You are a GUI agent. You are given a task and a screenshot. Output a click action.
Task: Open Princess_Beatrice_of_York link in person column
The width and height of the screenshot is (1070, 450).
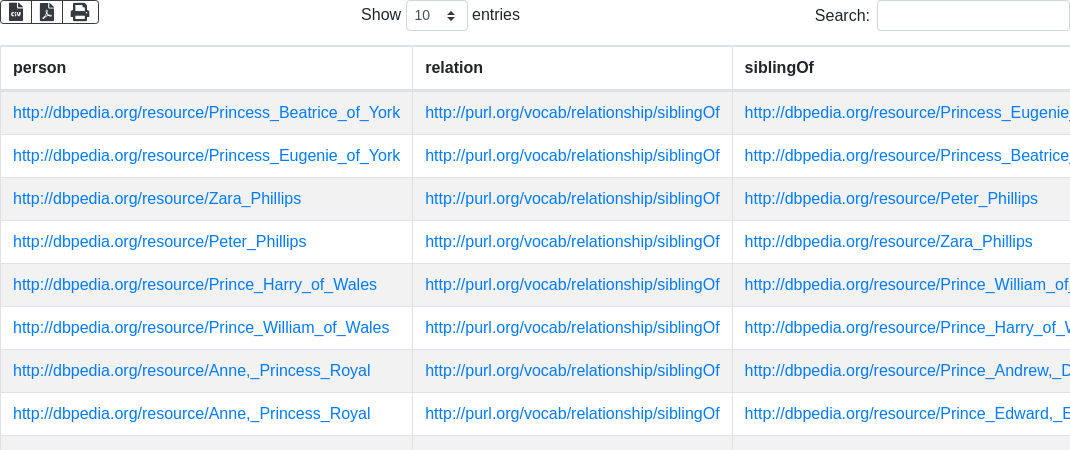coord(206,113)
